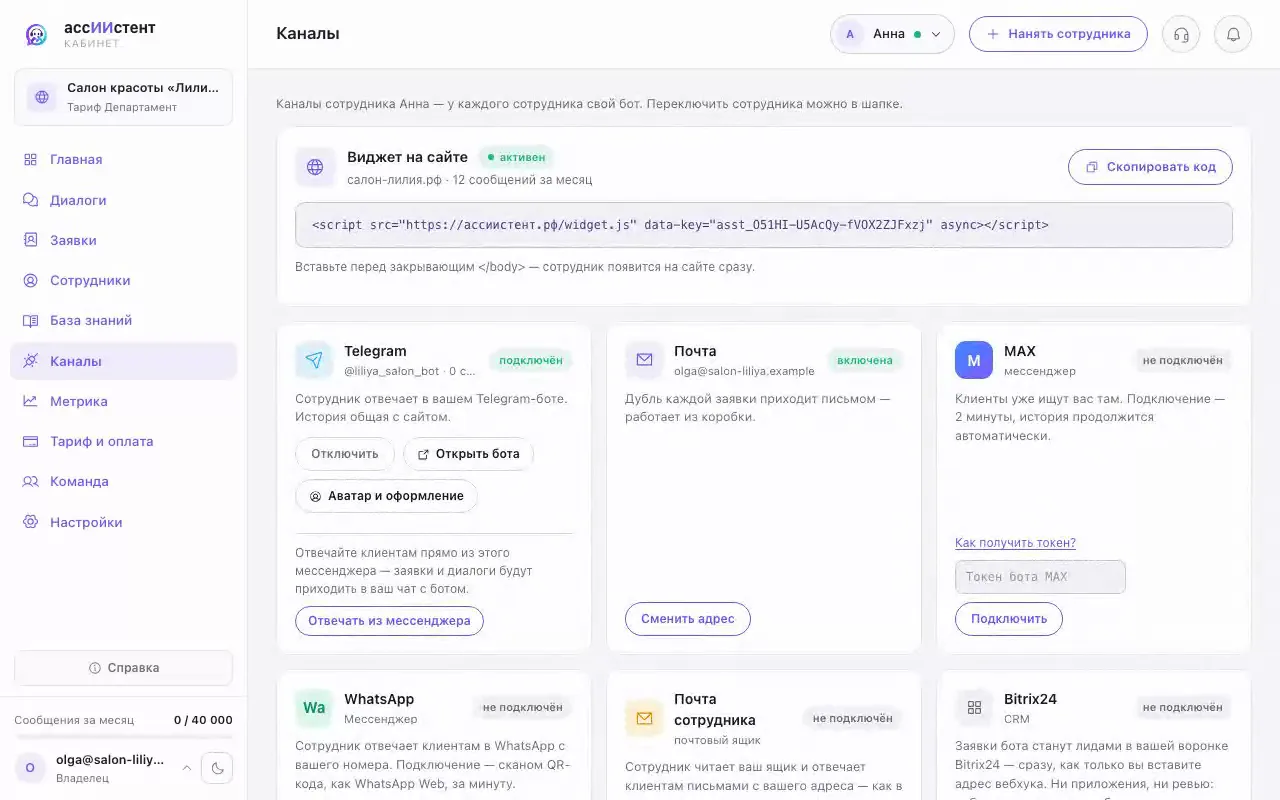Open the Главная sidebar section

124,160
